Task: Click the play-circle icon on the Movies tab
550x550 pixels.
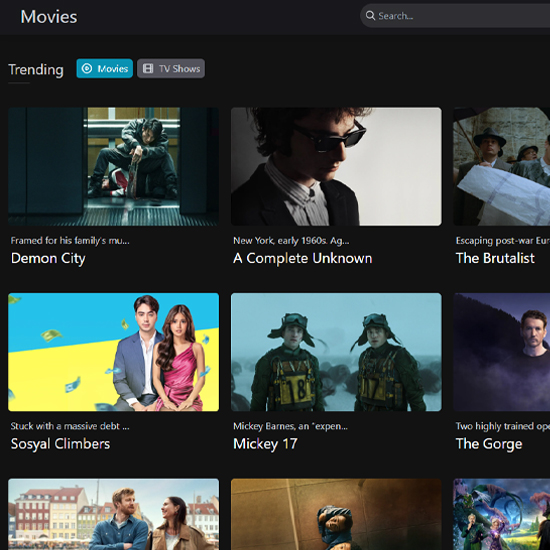Action: [x=87, y=68]
